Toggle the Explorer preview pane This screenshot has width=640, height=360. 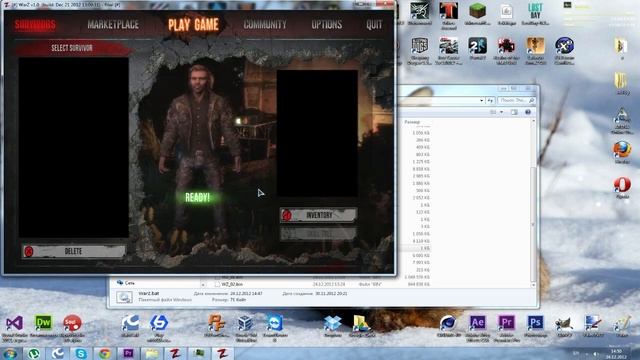(x=514, y=112)
